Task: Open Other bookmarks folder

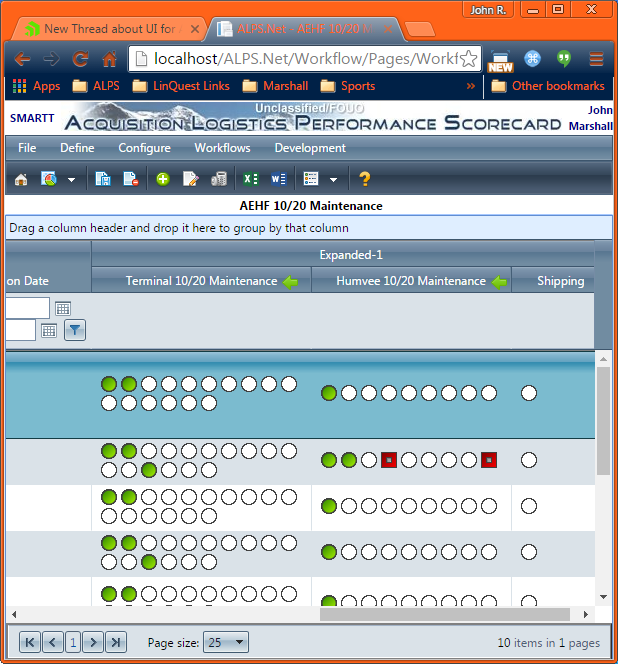Action: (548, 86)
